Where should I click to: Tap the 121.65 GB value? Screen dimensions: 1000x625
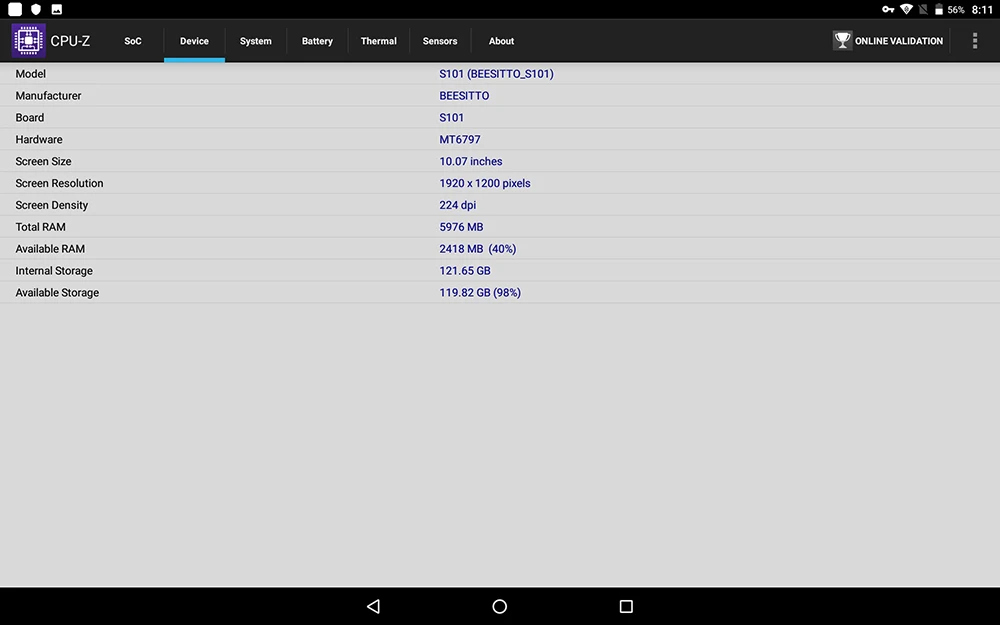465,270
